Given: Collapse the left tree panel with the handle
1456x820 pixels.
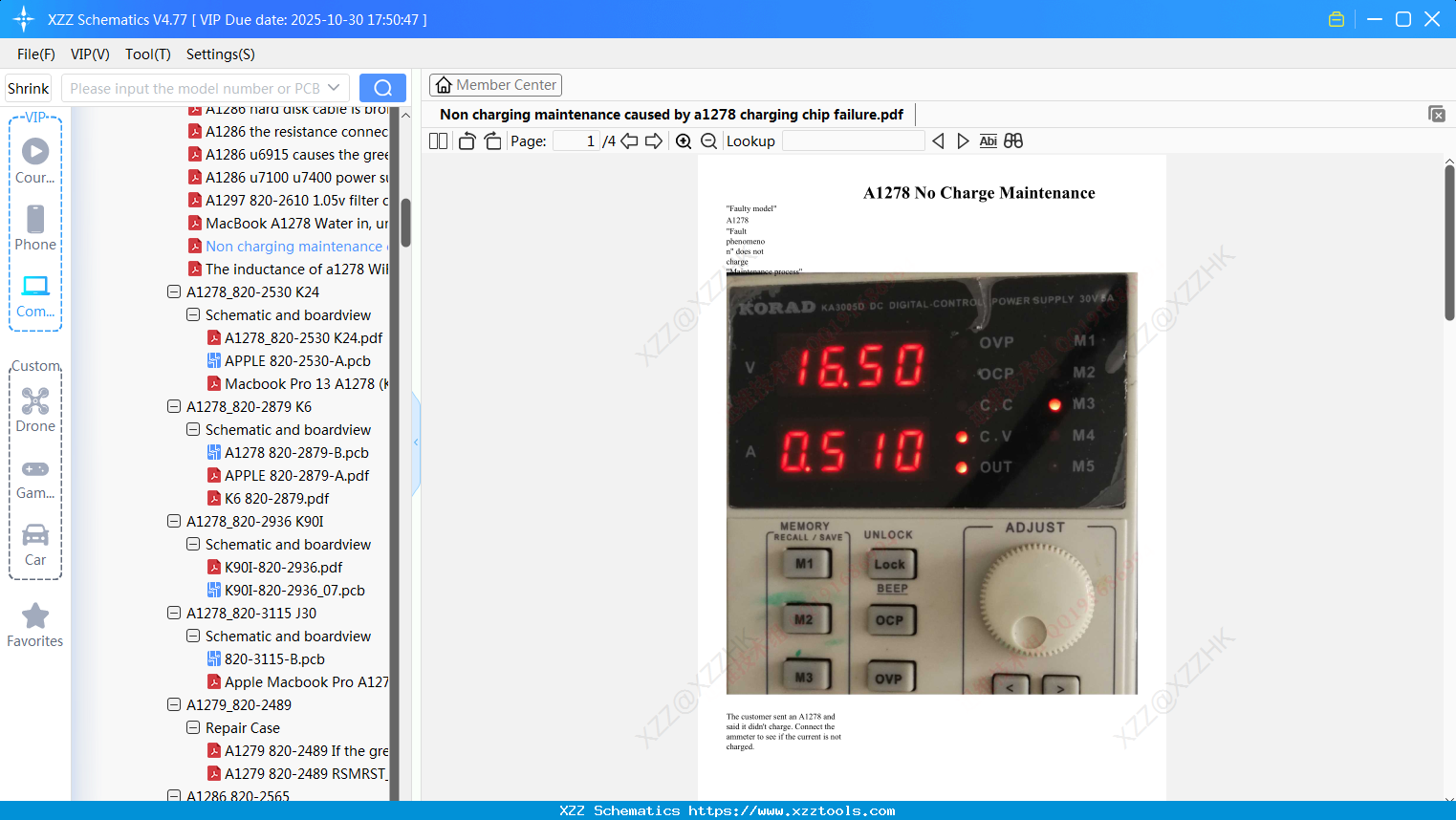Looking at the screenshot, I should 416,442.
